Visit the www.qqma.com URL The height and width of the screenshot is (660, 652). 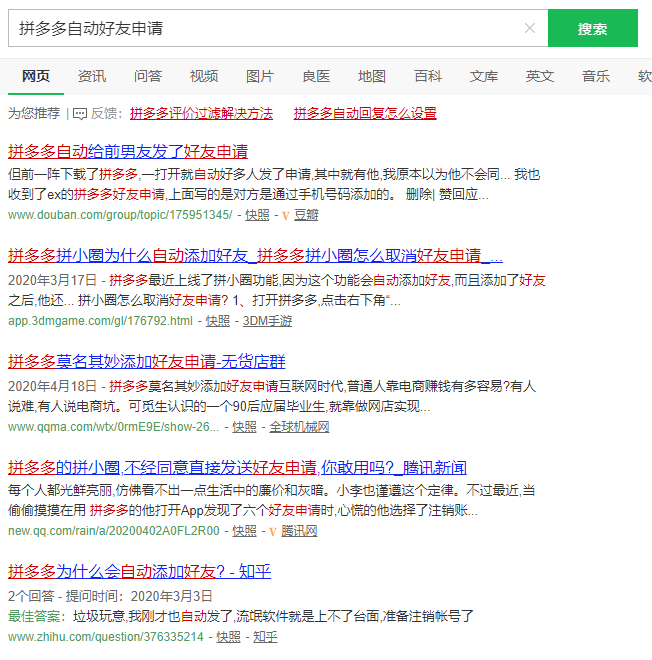(113, 427)
